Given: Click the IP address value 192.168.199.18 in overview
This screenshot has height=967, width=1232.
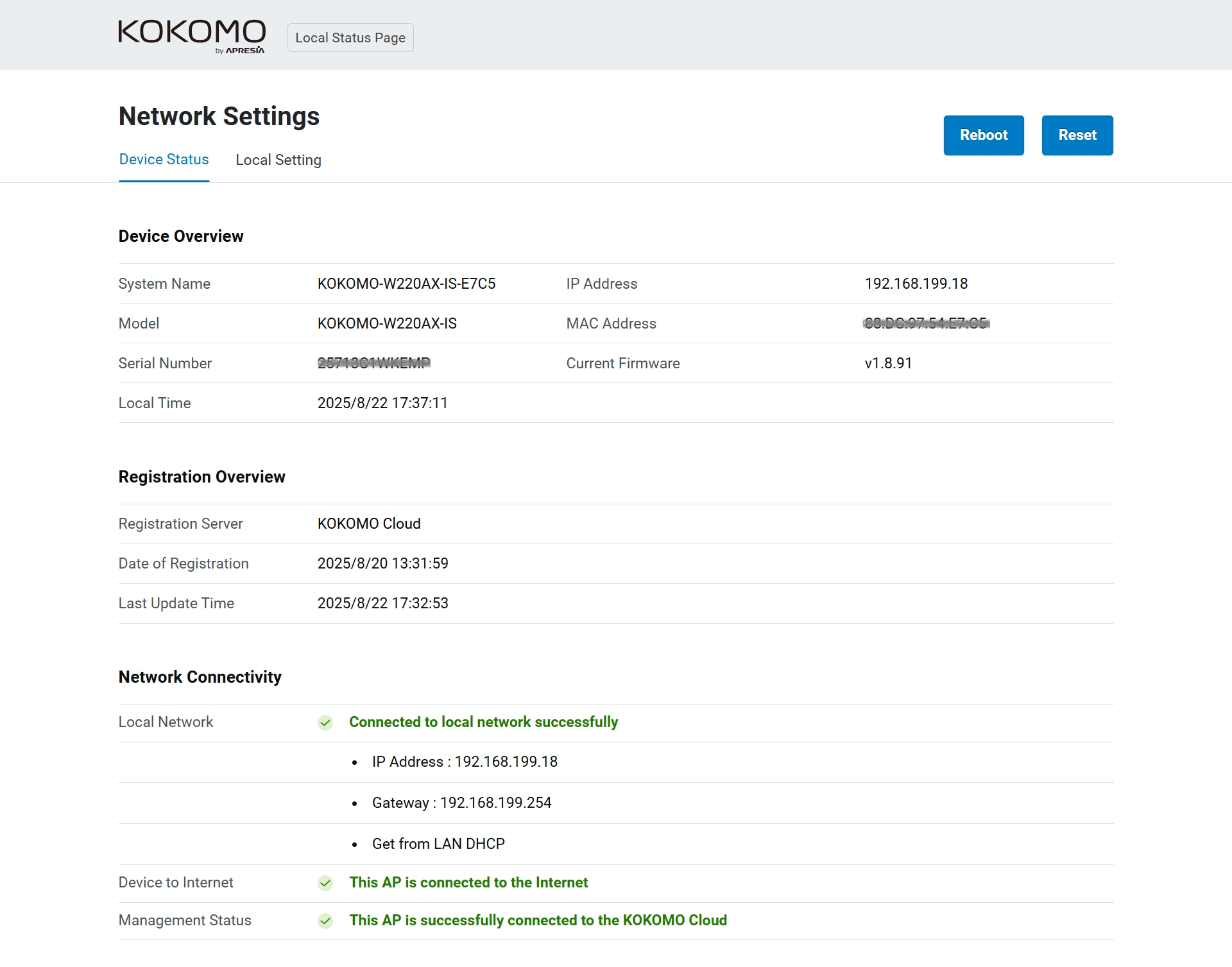Looking at the screenshot, I should point(916,284).
